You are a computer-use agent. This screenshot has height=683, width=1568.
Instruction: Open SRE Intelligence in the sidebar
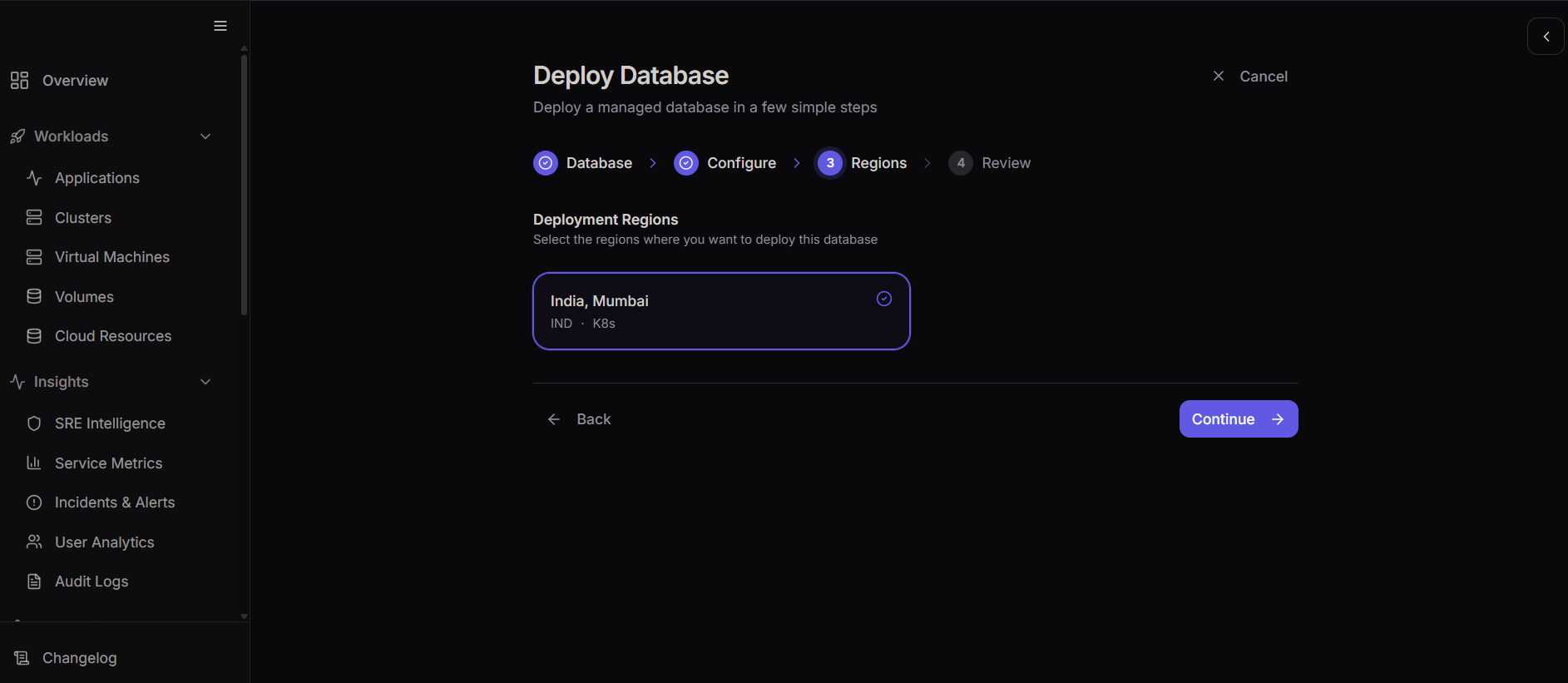click(x=110, y=423)
